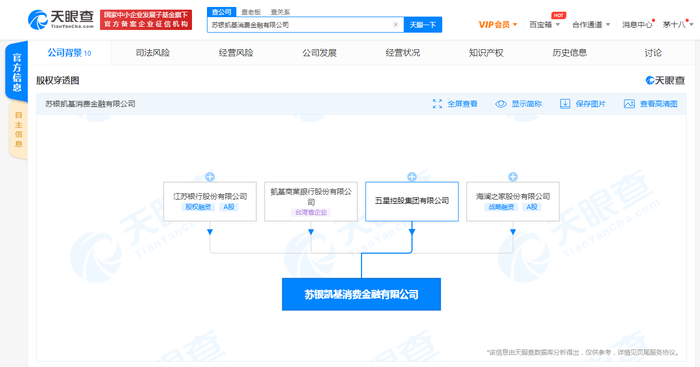Expand plus icon above 五星控股集团有限公司
Image resolution: width=700 pixels, height=367 pixels.
(412, 177)
